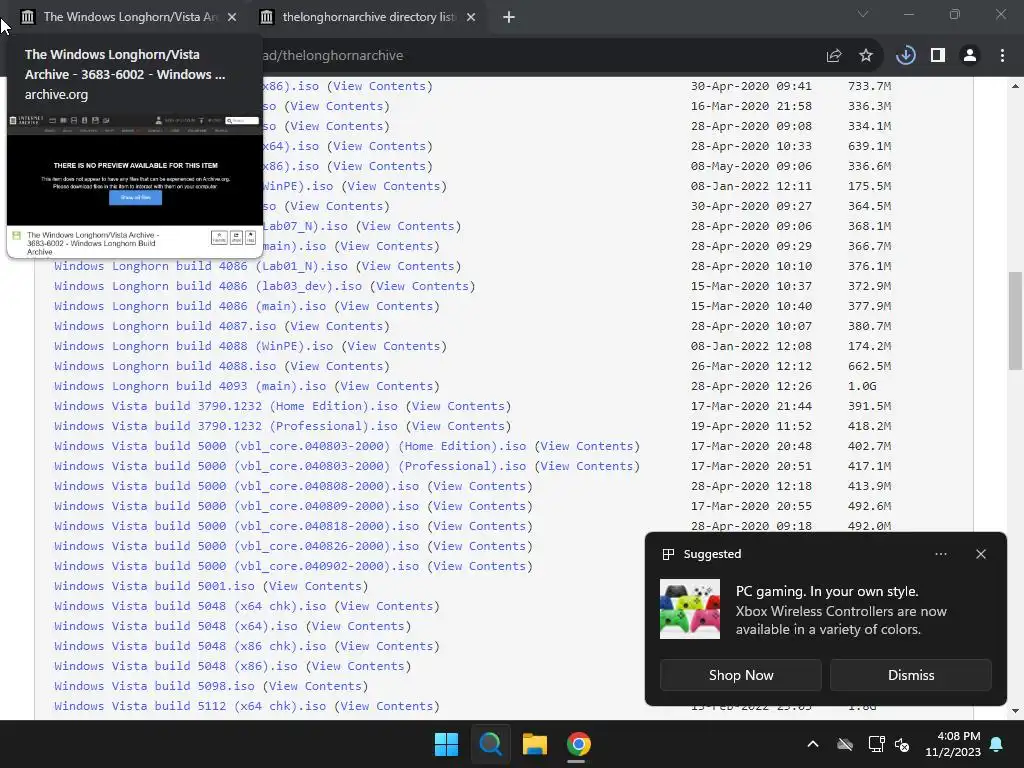Switch to thelonghornarchive directory listing tab
Viewport: 1024px width, 768px height.
[x=368, y=17]
